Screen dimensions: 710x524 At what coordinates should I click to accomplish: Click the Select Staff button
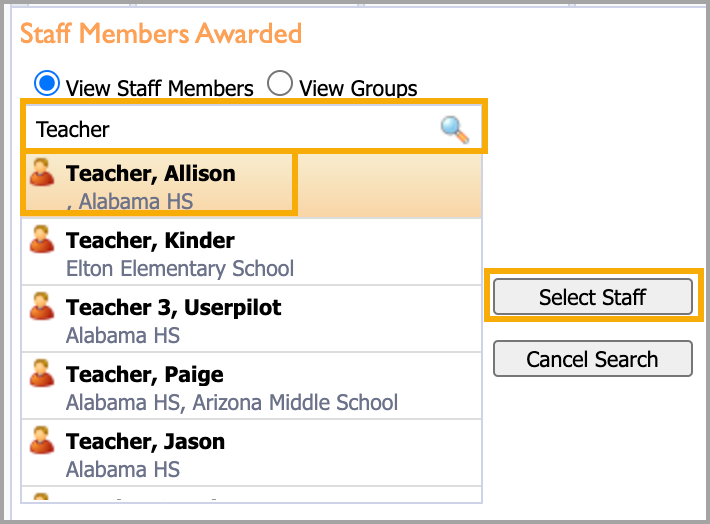click(593, 297)
